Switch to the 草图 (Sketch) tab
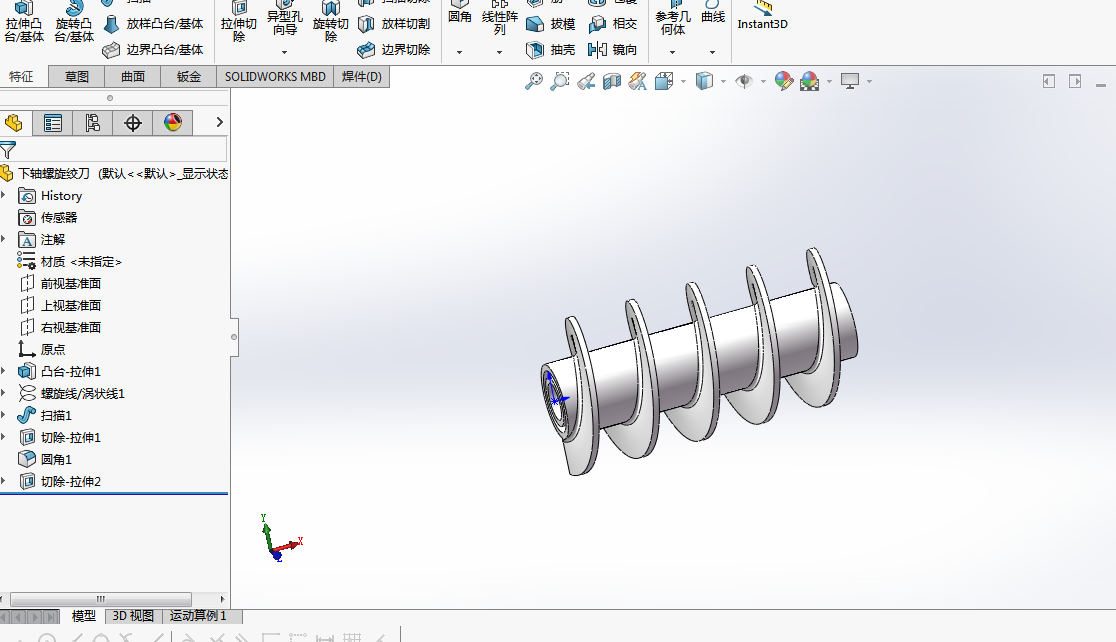The image size is (1116, 642). 77,77
